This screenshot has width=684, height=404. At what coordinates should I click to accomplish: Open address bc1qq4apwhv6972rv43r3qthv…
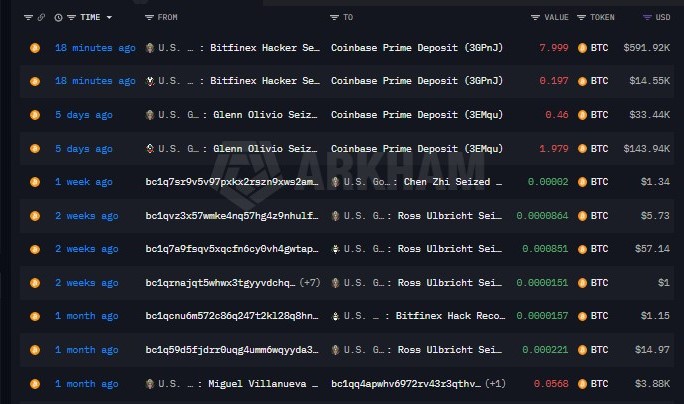click(x=406, y=384)
